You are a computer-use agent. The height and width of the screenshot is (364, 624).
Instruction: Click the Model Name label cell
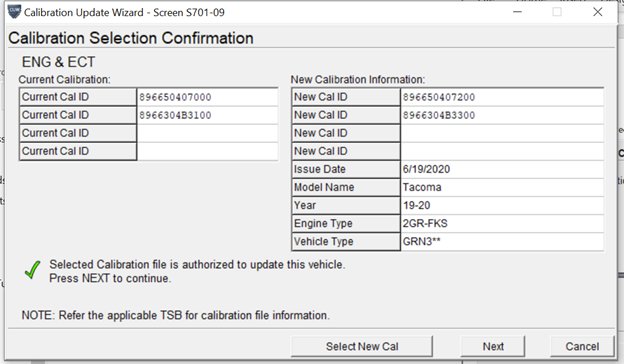tap(346, 187)
